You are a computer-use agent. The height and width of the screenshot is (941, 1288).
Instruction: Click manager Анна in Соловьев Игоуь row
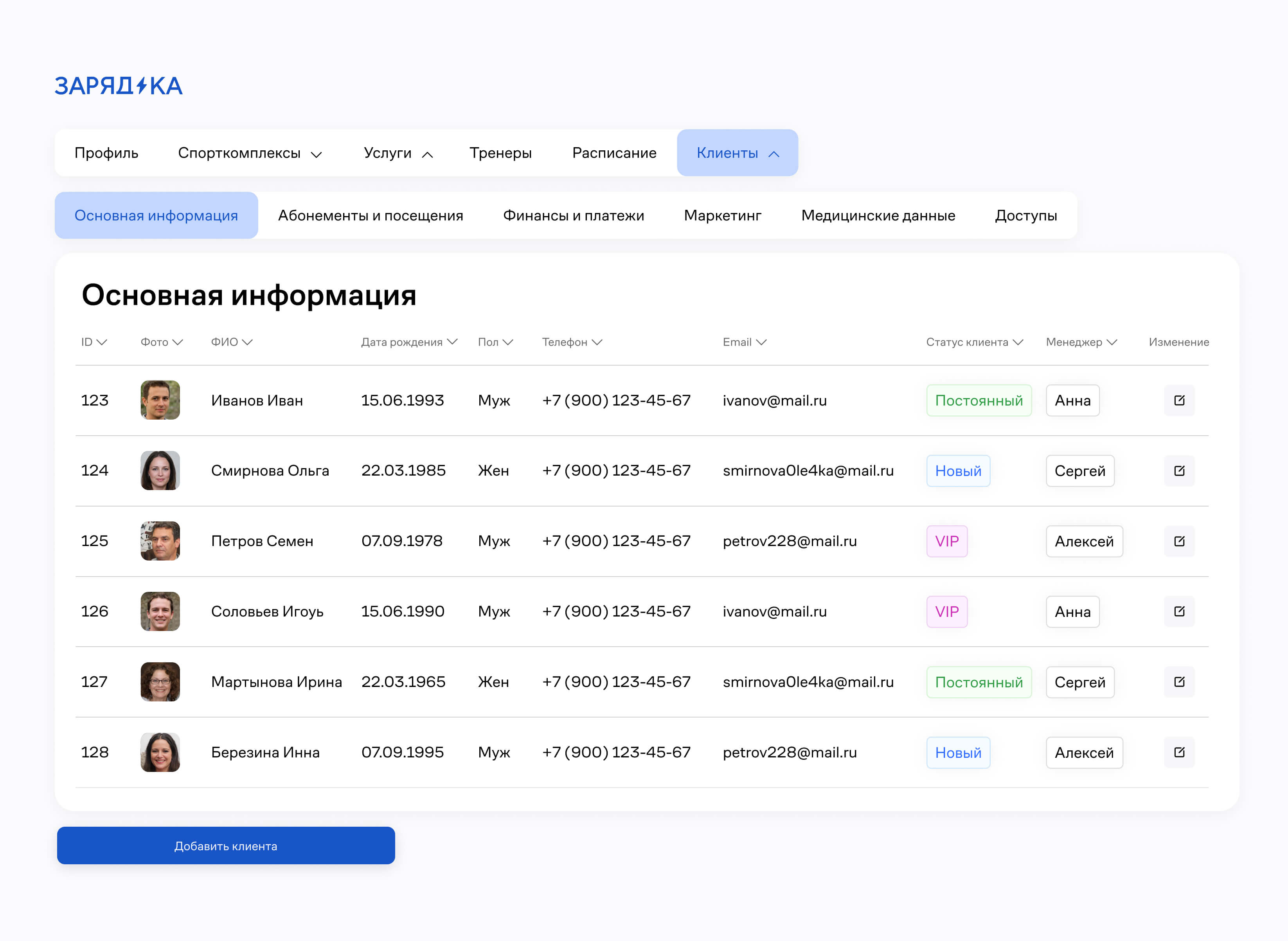click(x=1073, y=612)
